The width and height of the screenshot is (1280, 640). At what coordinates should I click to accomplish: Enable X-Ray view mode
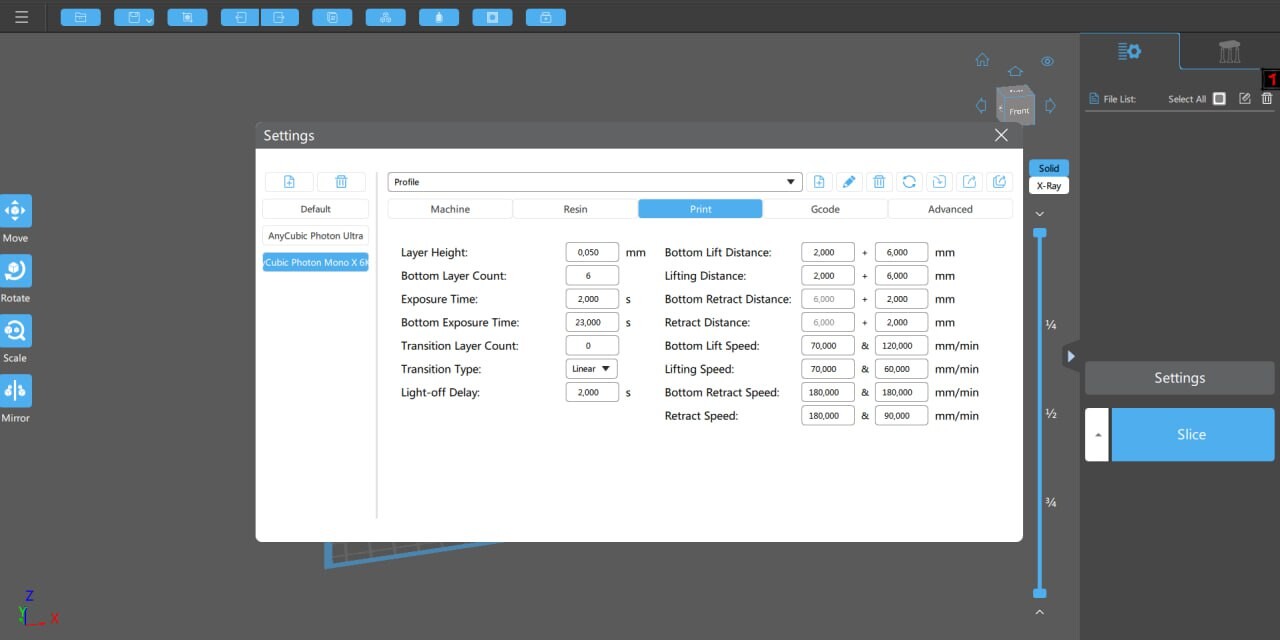point(1049,185)
